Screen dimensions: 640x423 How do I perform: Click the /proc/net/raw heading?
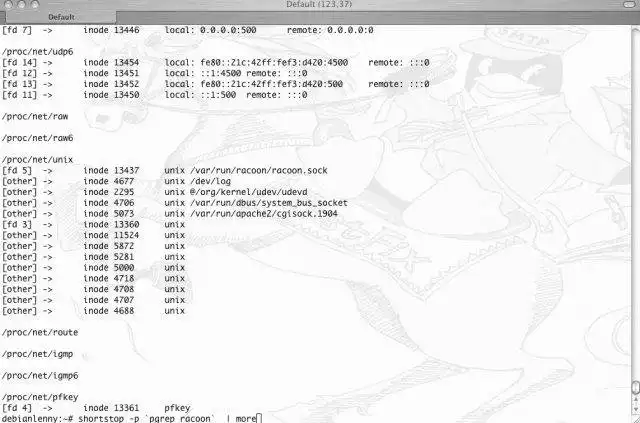point(35,117)
